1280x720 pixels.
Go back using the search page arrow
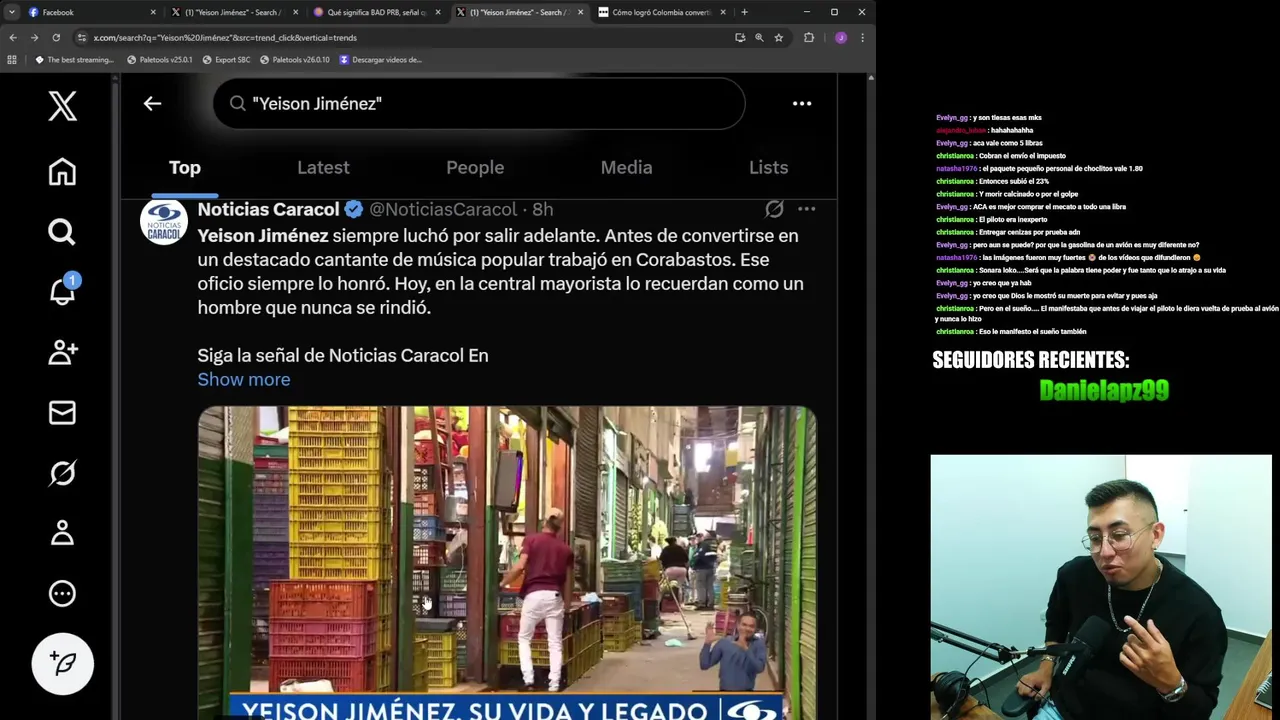click(x=152, y=103)
